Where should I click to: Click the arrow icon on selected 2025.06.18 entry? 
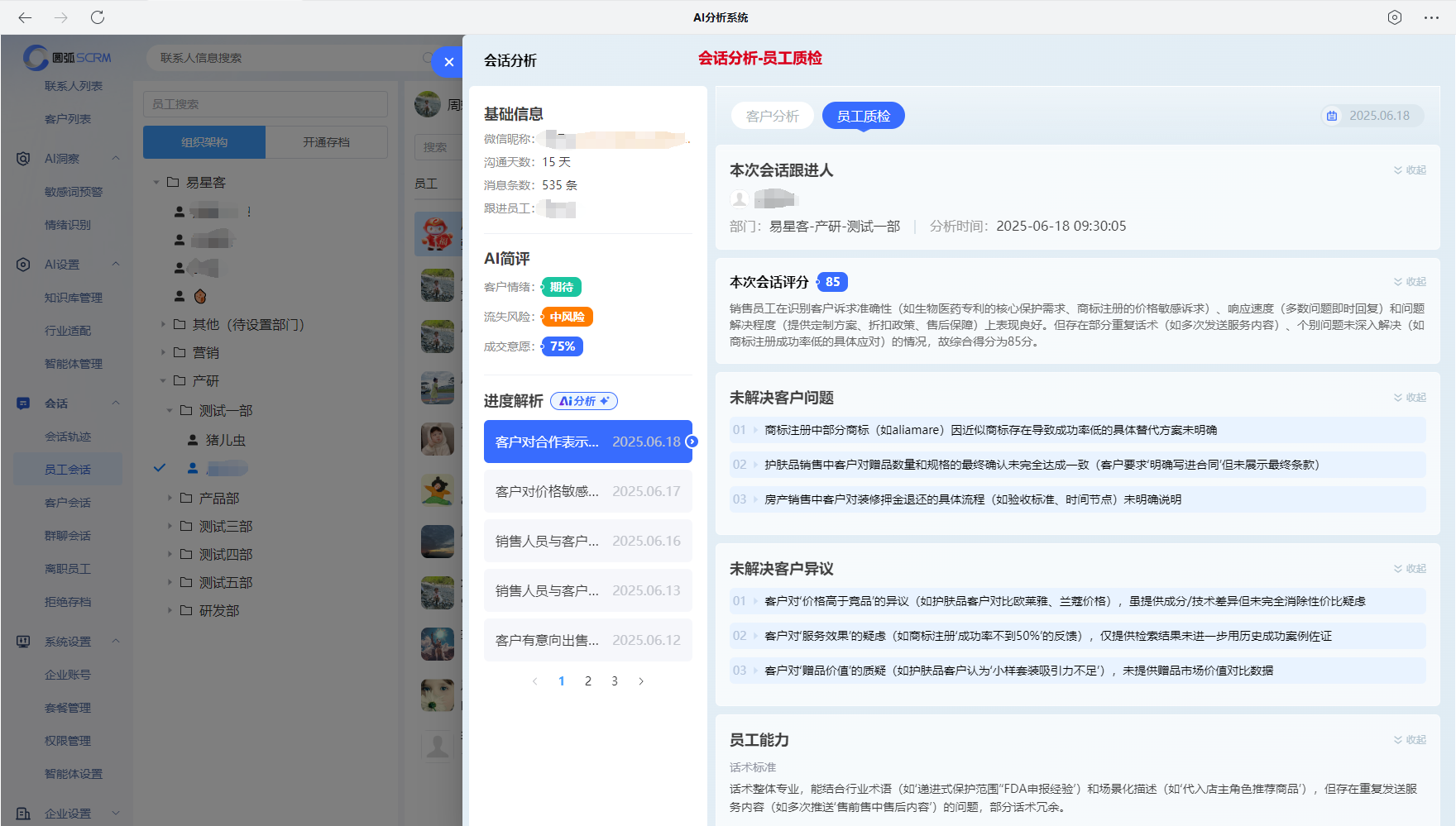tap(692, 442)
